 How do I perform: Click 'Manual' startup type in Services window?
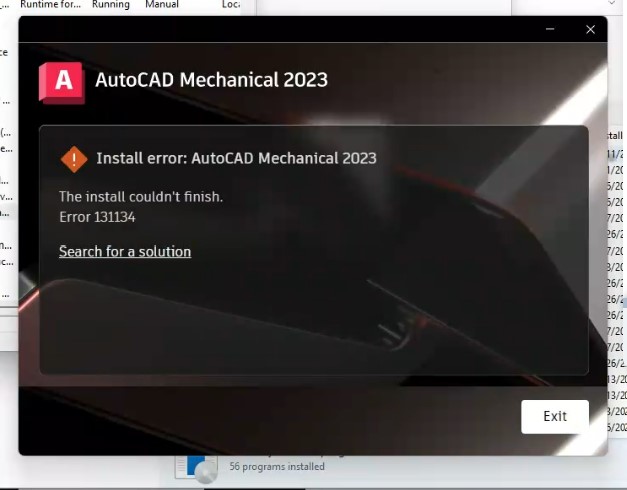162,5
